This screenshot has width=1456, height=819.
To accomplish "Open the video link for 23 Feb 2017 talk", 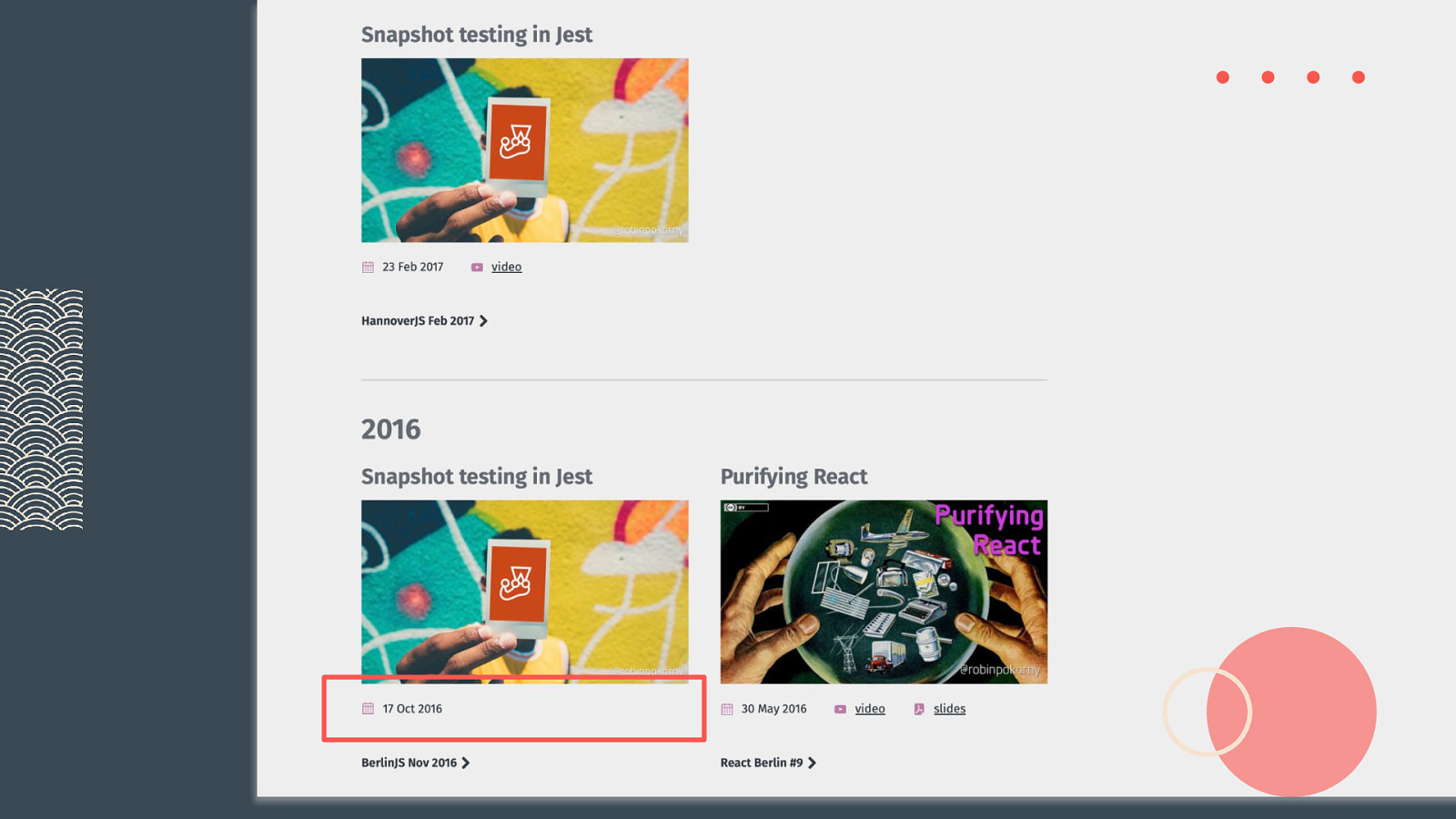I will [x=506, y=267].
